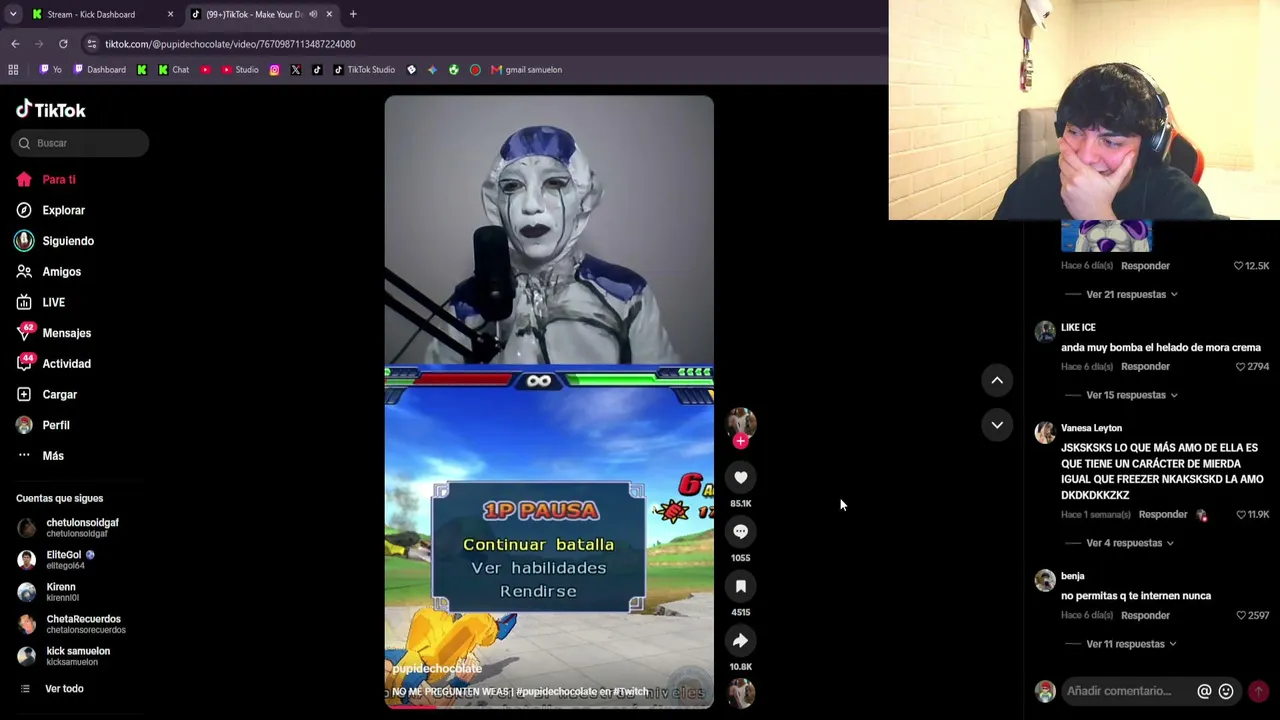Open site information icon in address bar
Screen dimensions: 1280x720
92,44
